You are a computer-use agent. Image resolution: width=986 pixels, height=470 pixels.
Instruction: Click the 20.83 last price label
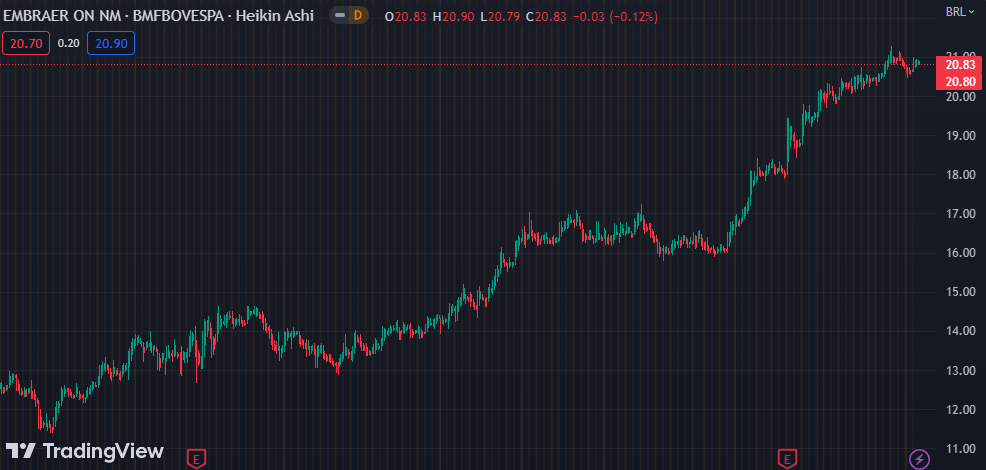(x=958, y=64)
